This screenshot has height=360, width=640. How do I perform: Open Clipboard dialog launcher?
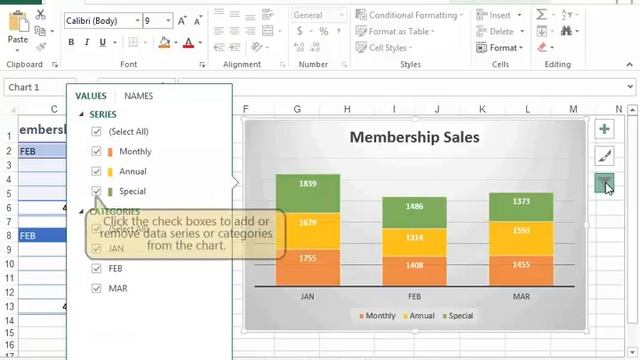point(55,64)
